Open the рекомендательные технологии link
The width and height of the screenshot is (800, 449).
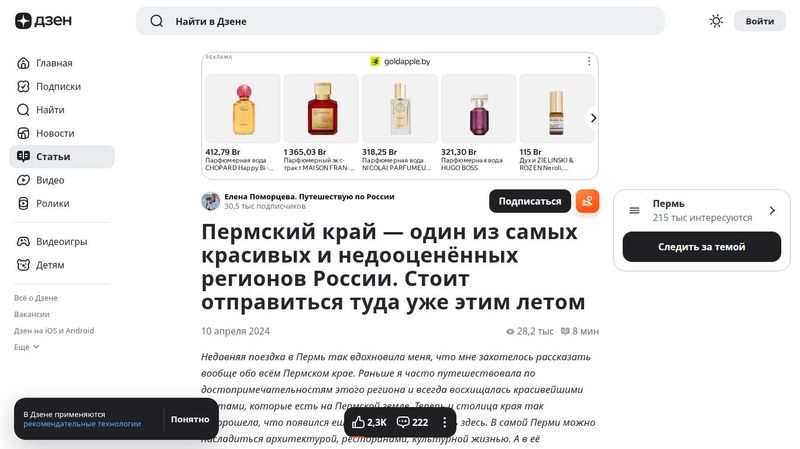pos(82,424)
